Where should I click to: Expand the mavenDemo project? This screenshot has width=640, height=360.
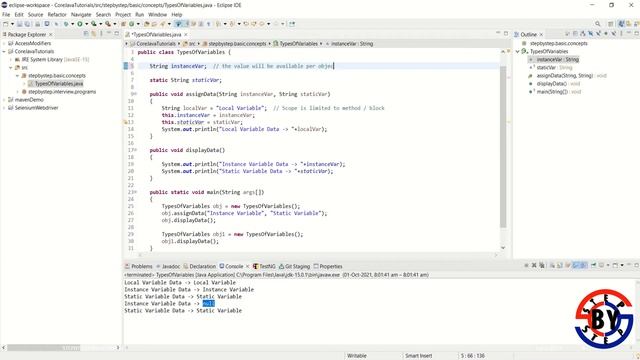4,100
